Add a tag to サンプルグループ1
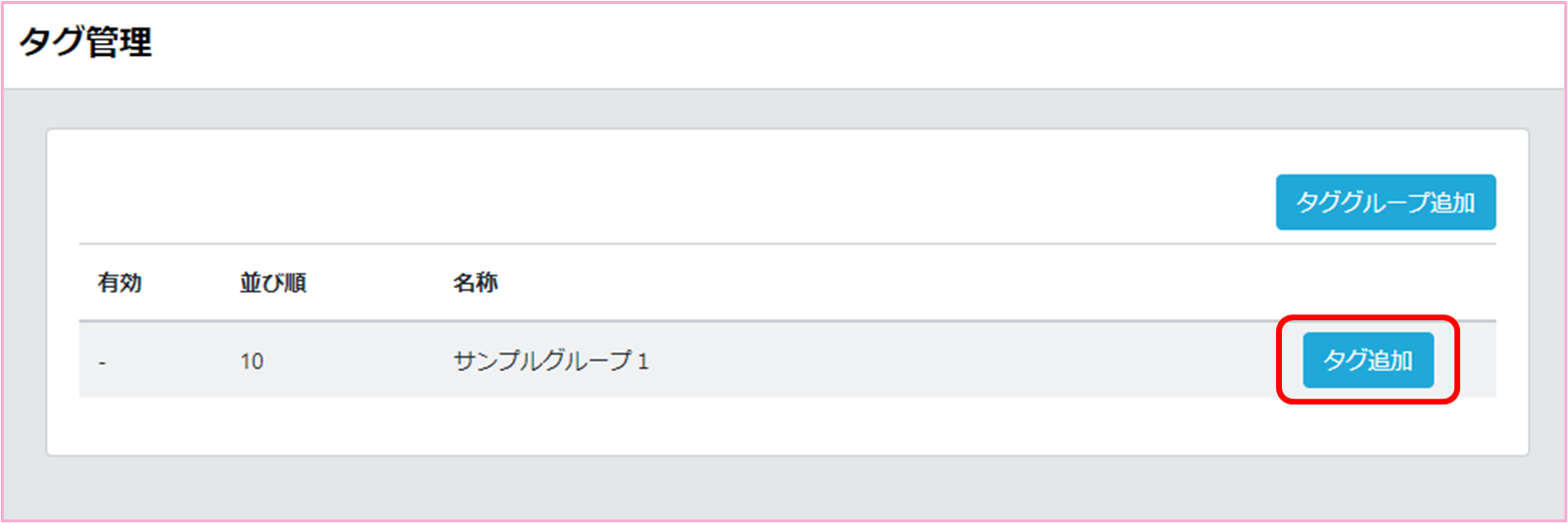Image resolution: width=1568 pixels, height=523 pixels. [1367, 360]
